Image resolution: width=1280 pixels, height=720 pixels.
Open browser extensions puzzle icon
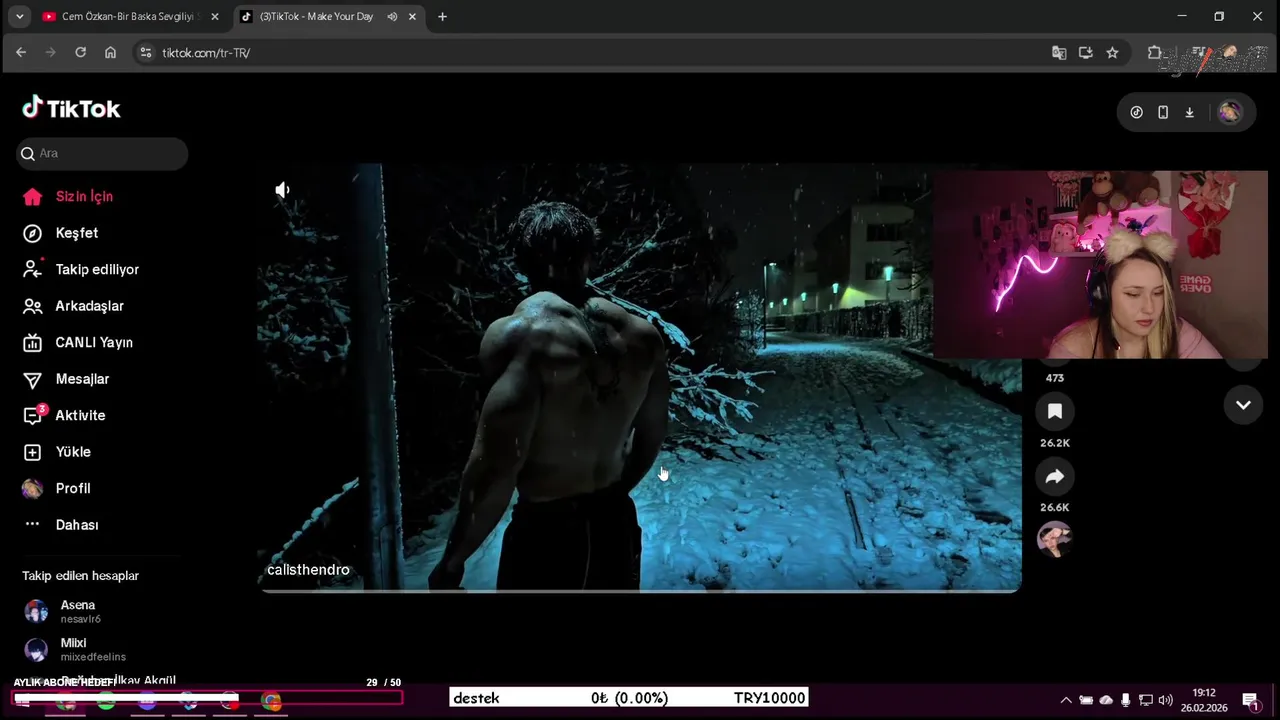coord(1154,52)
